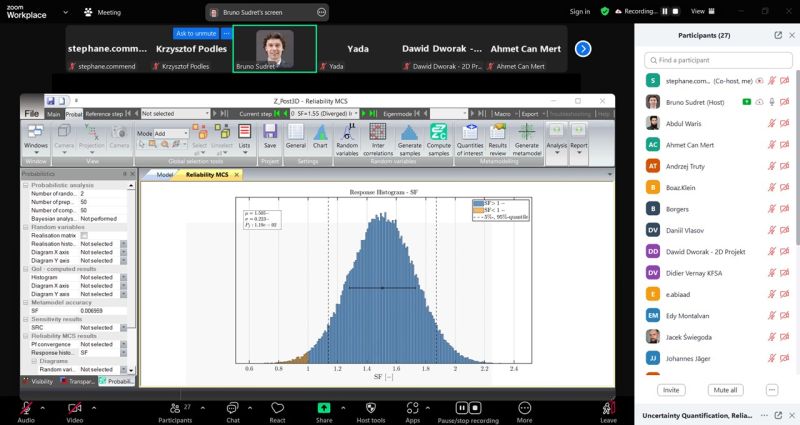The height and width of the screenshot is (425, 800).
Task: Click Generate metamodel icon
Action: [x=526, y=137]
